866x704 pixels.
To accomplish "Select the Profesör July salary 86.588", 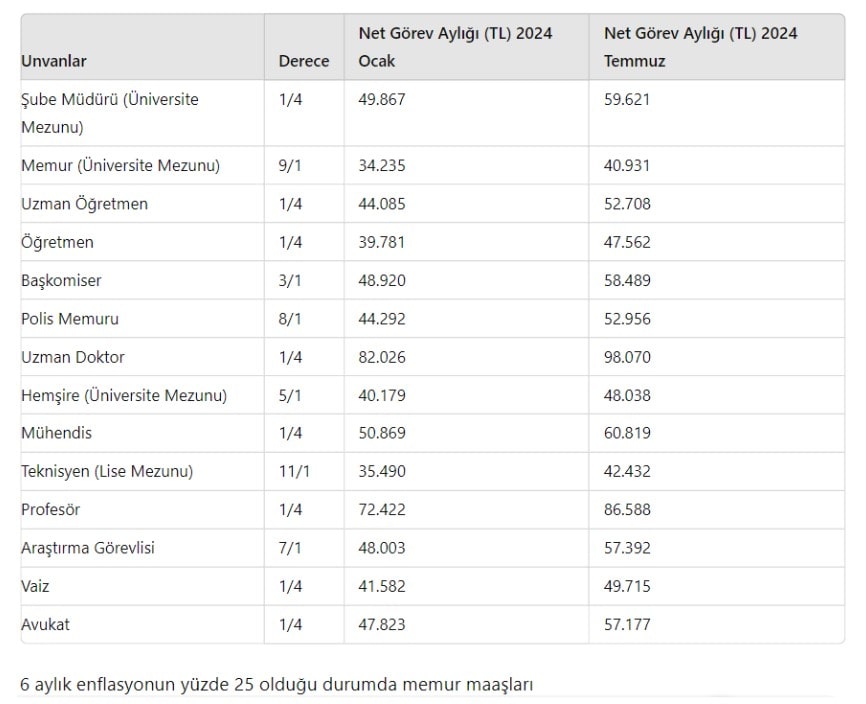I will (x=627, y=510).
